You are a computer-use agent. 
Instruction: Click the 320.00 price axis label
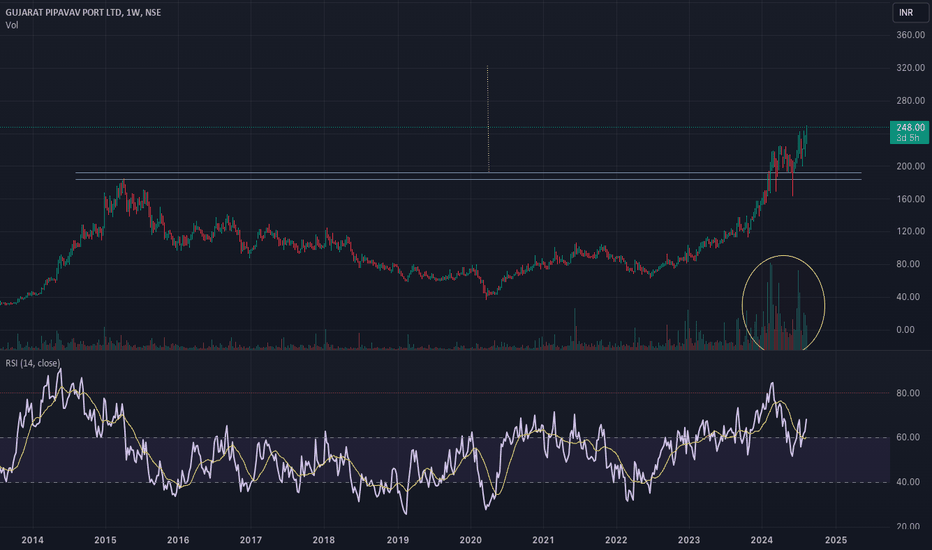[x=910, y=68]
